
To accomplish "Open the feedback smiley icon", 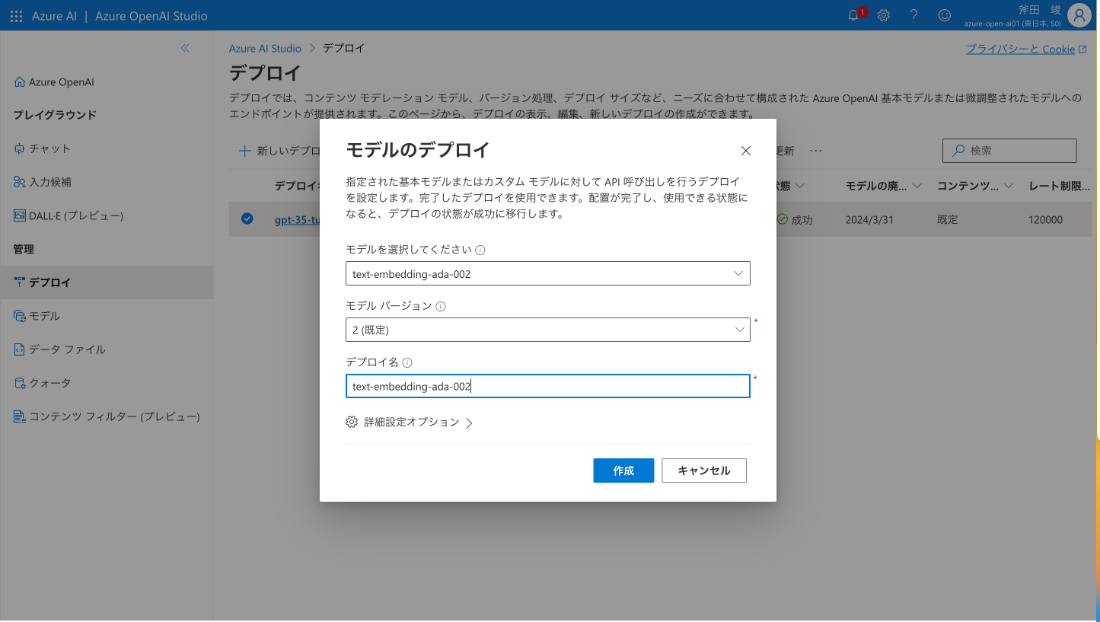I will point(944,15).
